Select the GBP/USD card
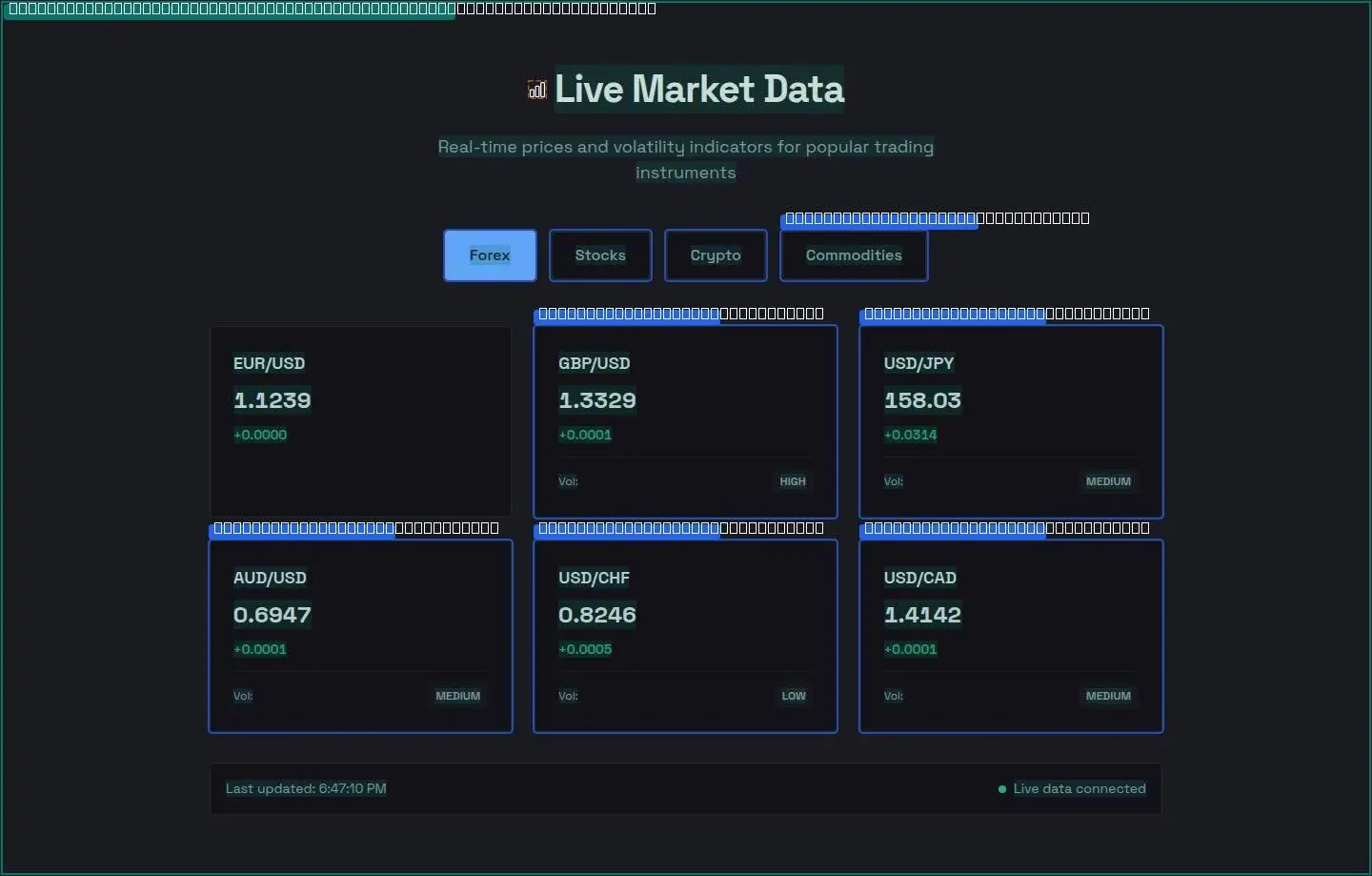1372x876 pixels. (x=685, y=422)
